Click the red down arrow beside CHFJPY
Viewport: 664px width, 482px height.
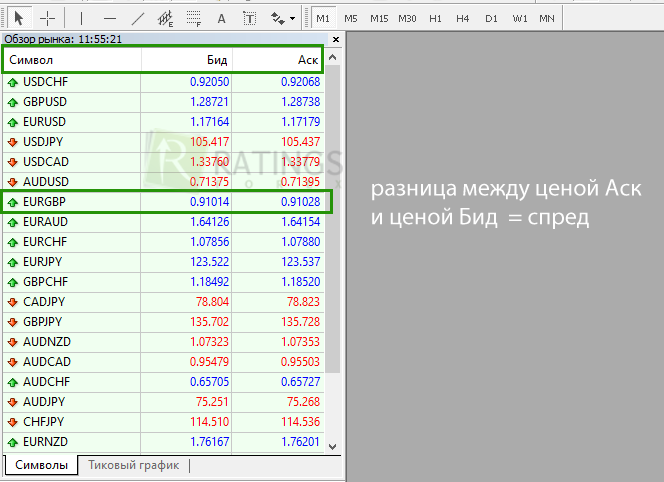pyautogui.click(x=13, y=422)
